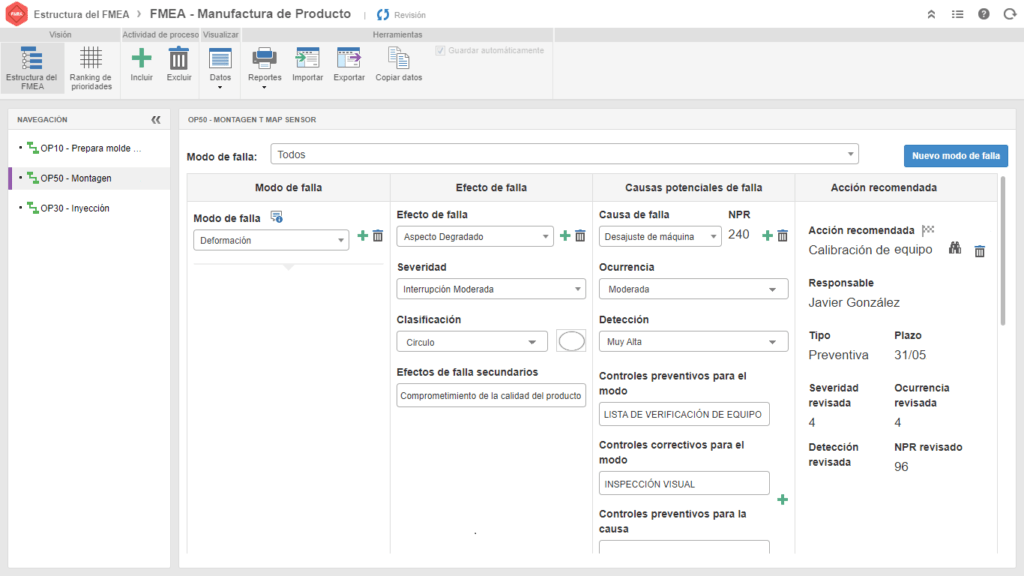Open the Severidad dropdown
Image resolution: width=1024 pixels, height=576 pixels.
[x=491, y=289]
